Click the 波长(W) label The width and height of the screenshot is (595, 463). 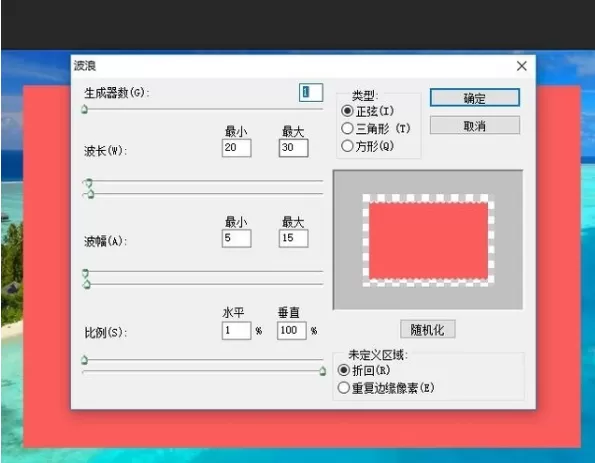105,151
